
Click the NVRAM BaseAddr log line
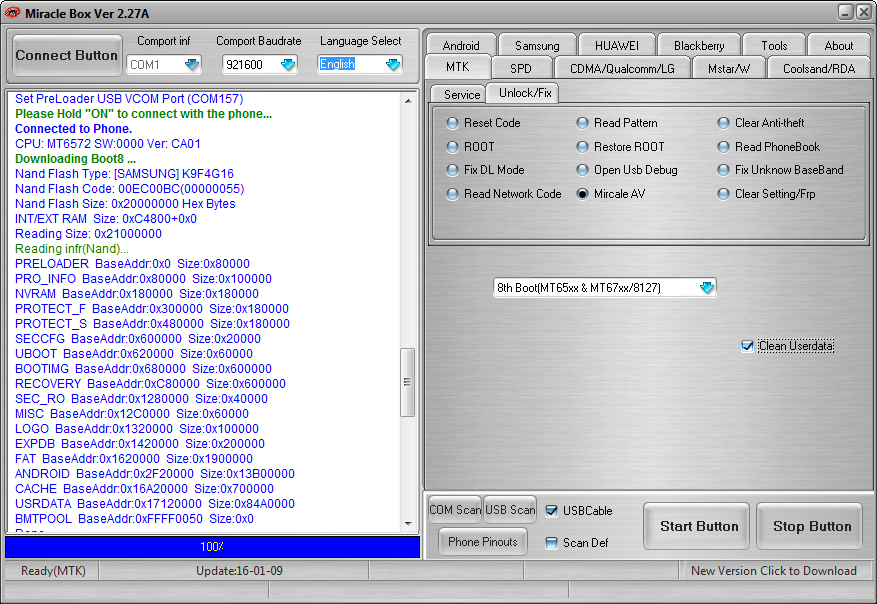tap(136, 294)
